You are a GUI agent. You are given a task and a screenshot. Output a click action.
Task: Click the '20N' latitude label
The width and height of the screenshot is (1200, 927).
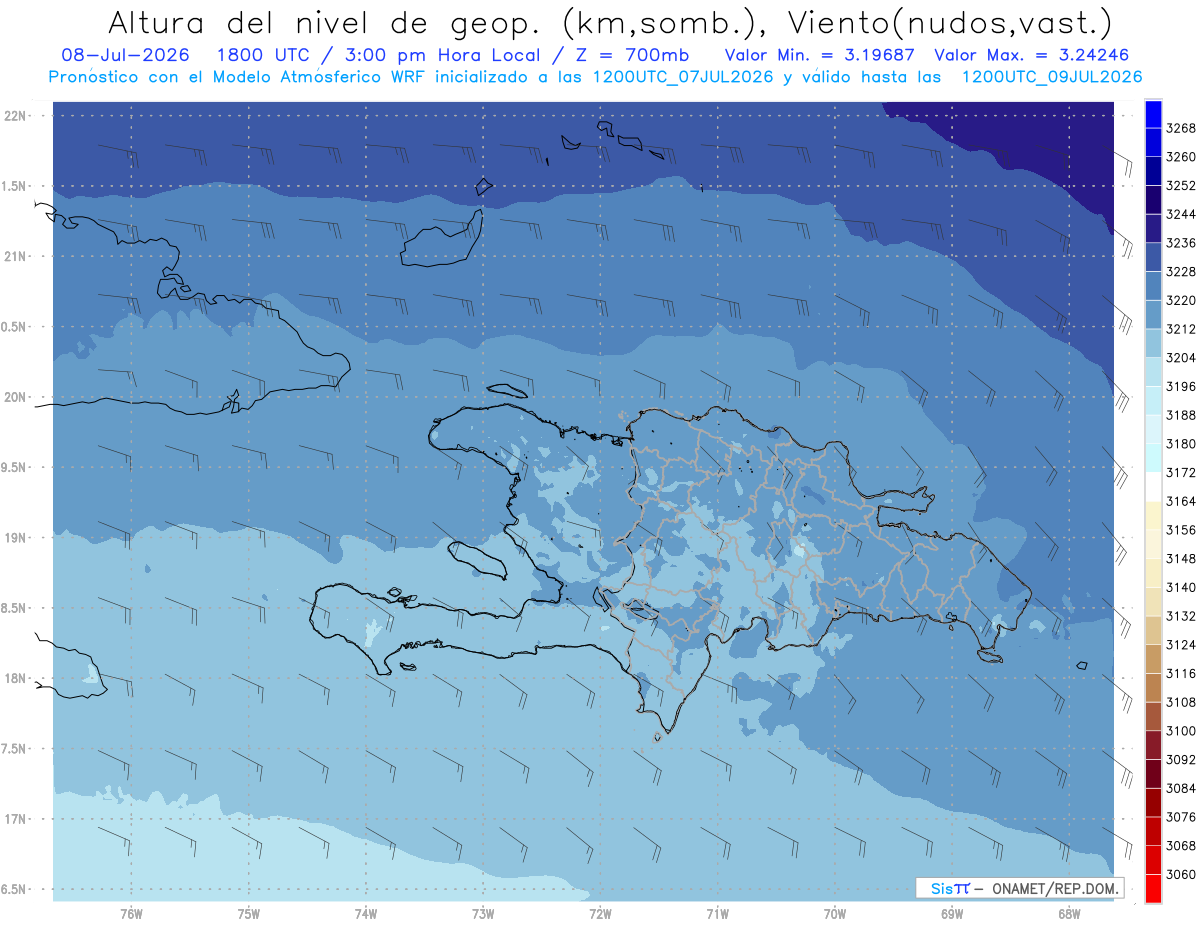point(15,397)
